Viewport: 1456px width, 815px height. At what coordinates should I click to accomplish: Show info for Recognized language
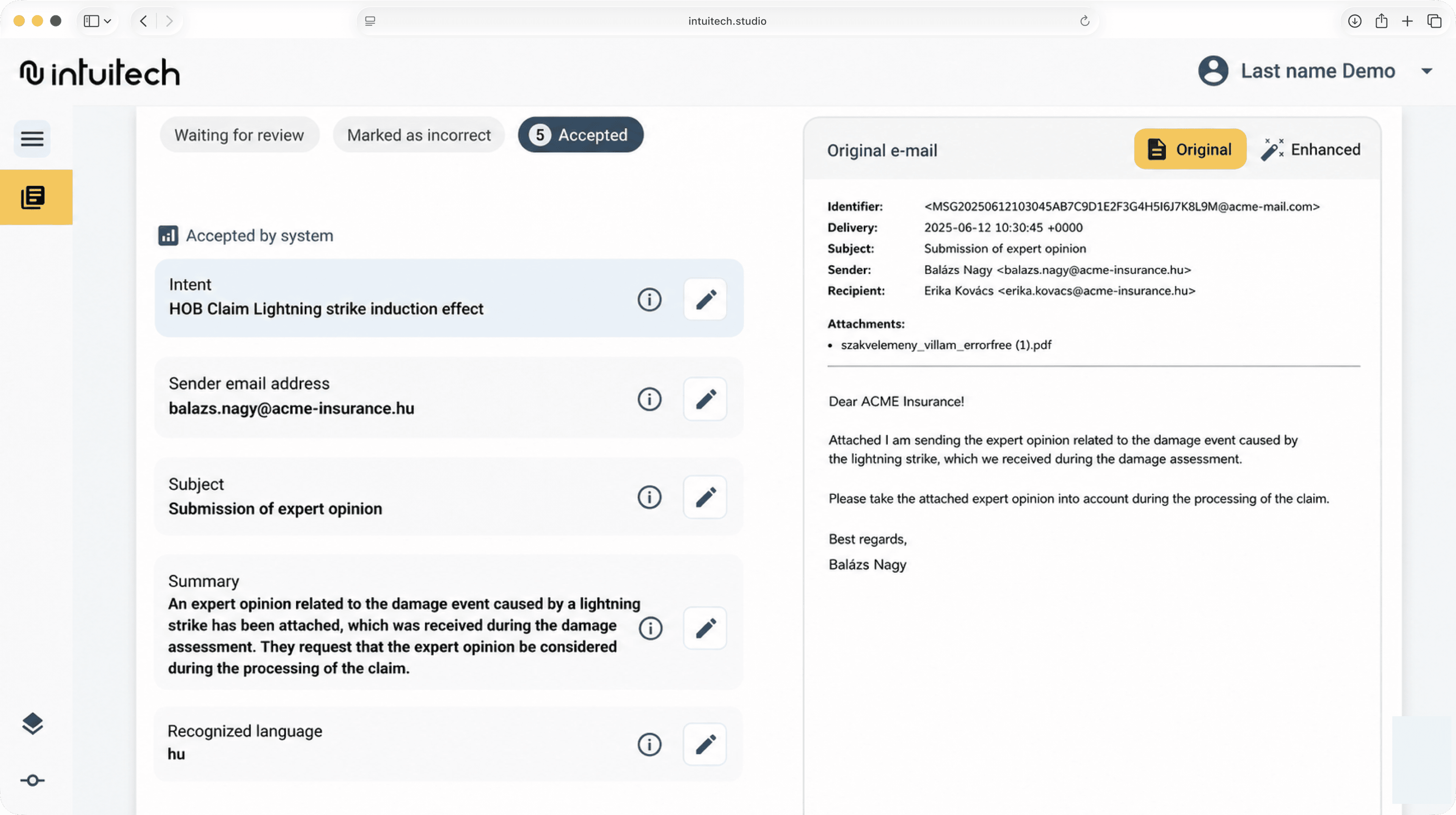pos(650,744)
